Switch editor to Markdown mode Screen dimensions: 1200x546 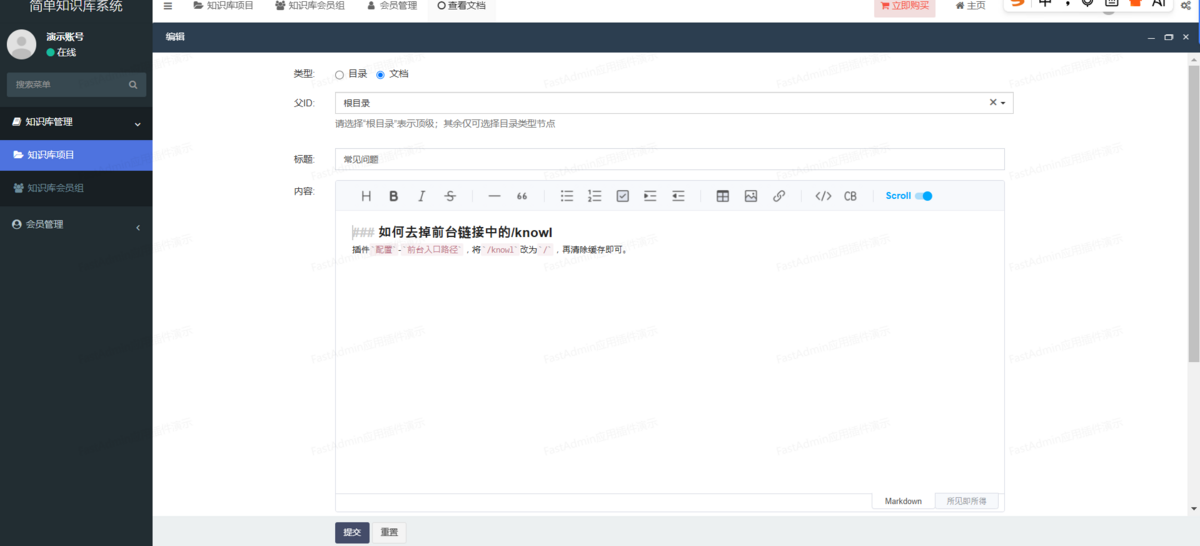click(x=903, y=501)
